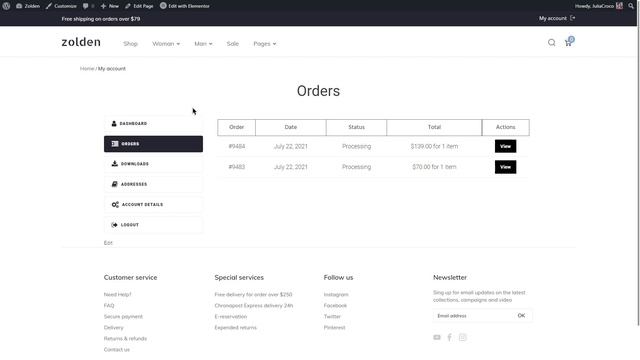Open the Facebook text link in footer
Image resolution: width=640 pixels, height=360 pixels.
click(335, 305)
